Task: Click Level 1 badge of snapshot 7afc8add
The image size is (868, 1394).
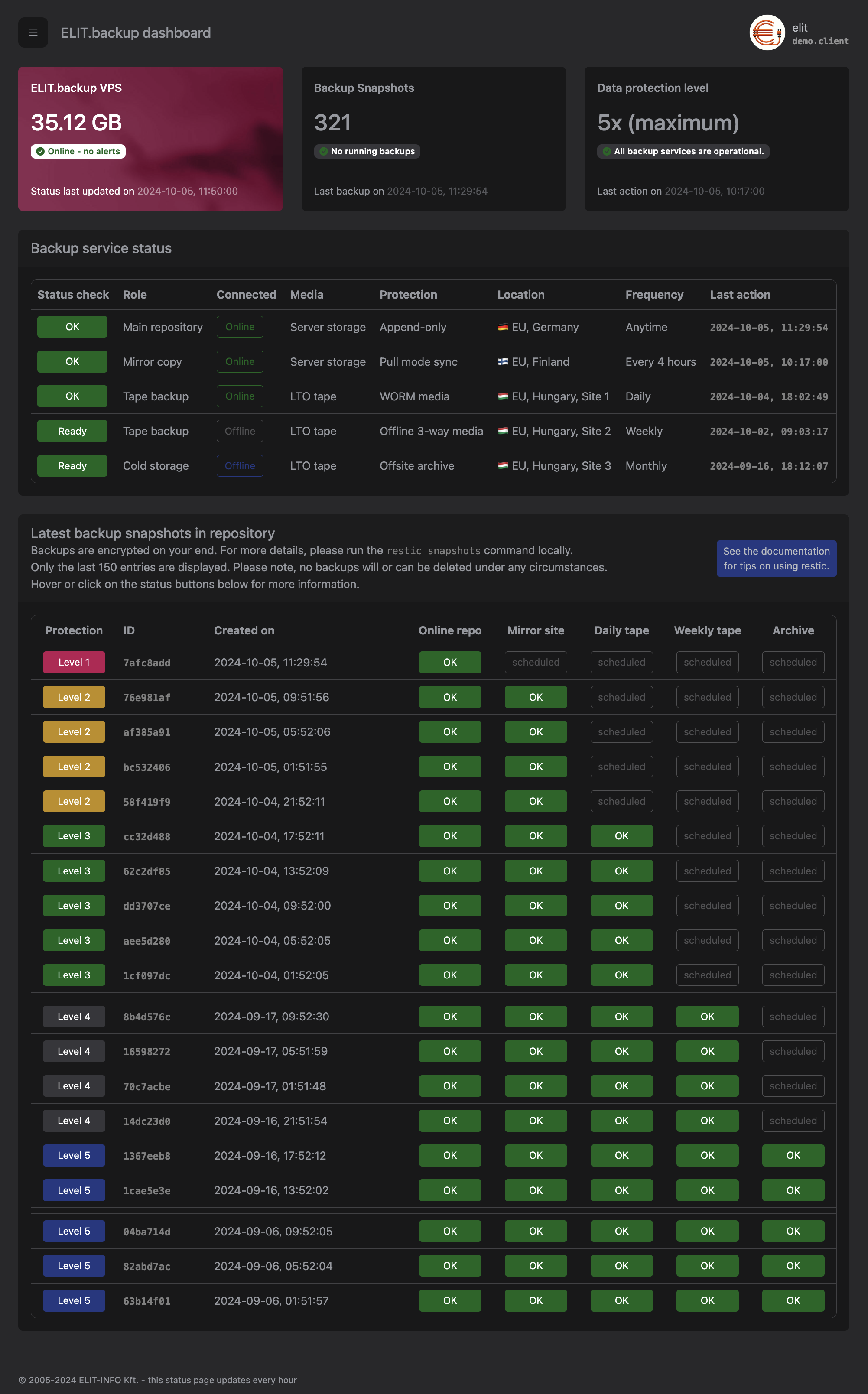Action: [x=74, y=662]
